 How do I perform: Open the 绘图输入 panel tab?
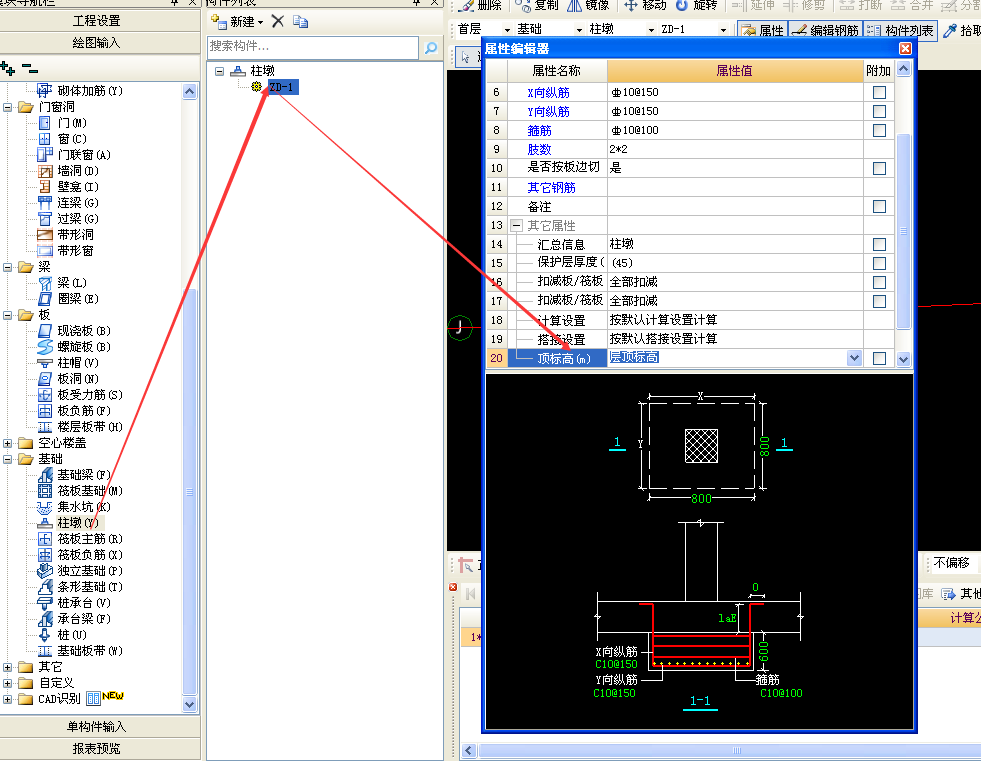(97, 43)
